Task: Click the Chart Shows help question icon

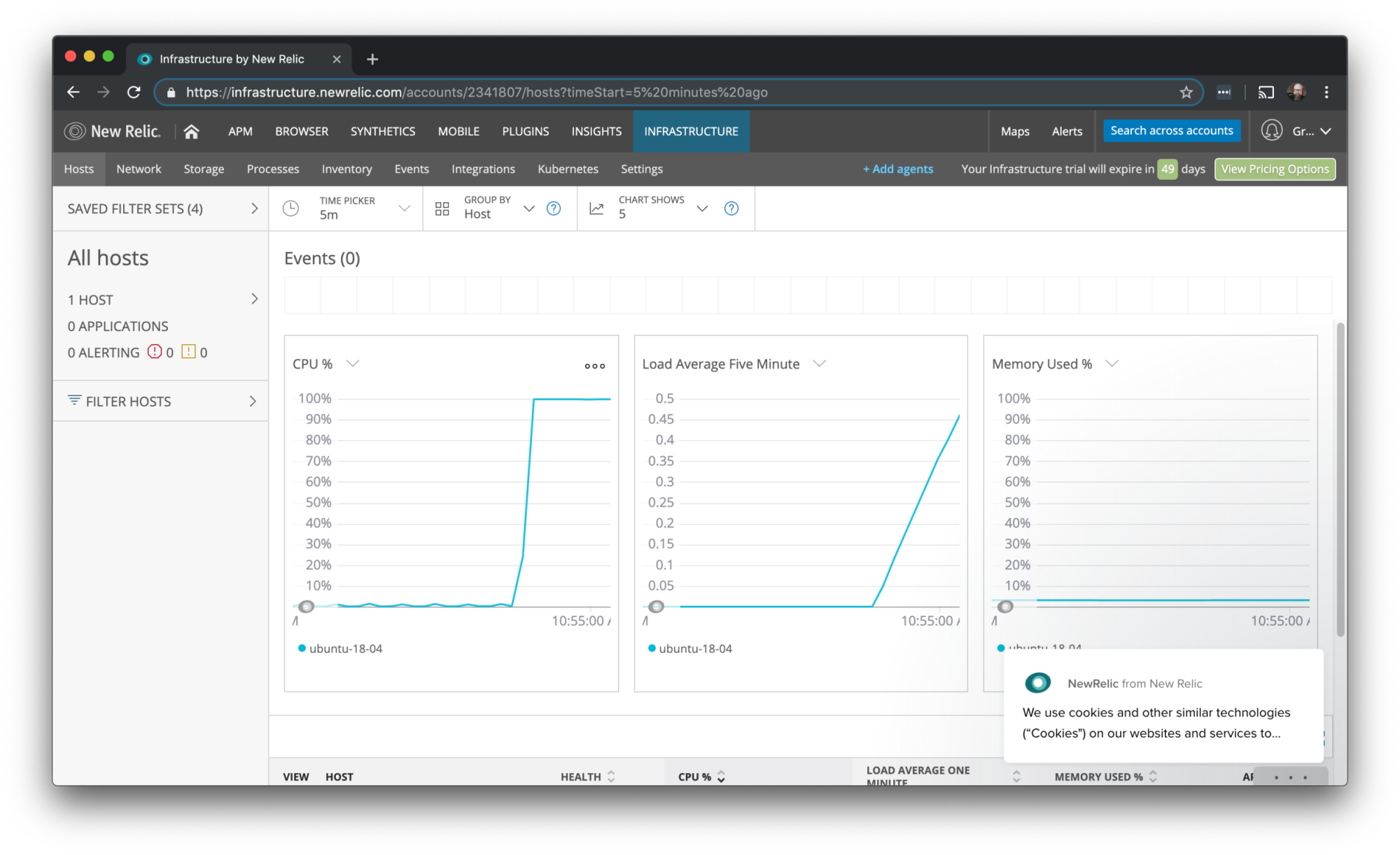Action: (731, 209)
